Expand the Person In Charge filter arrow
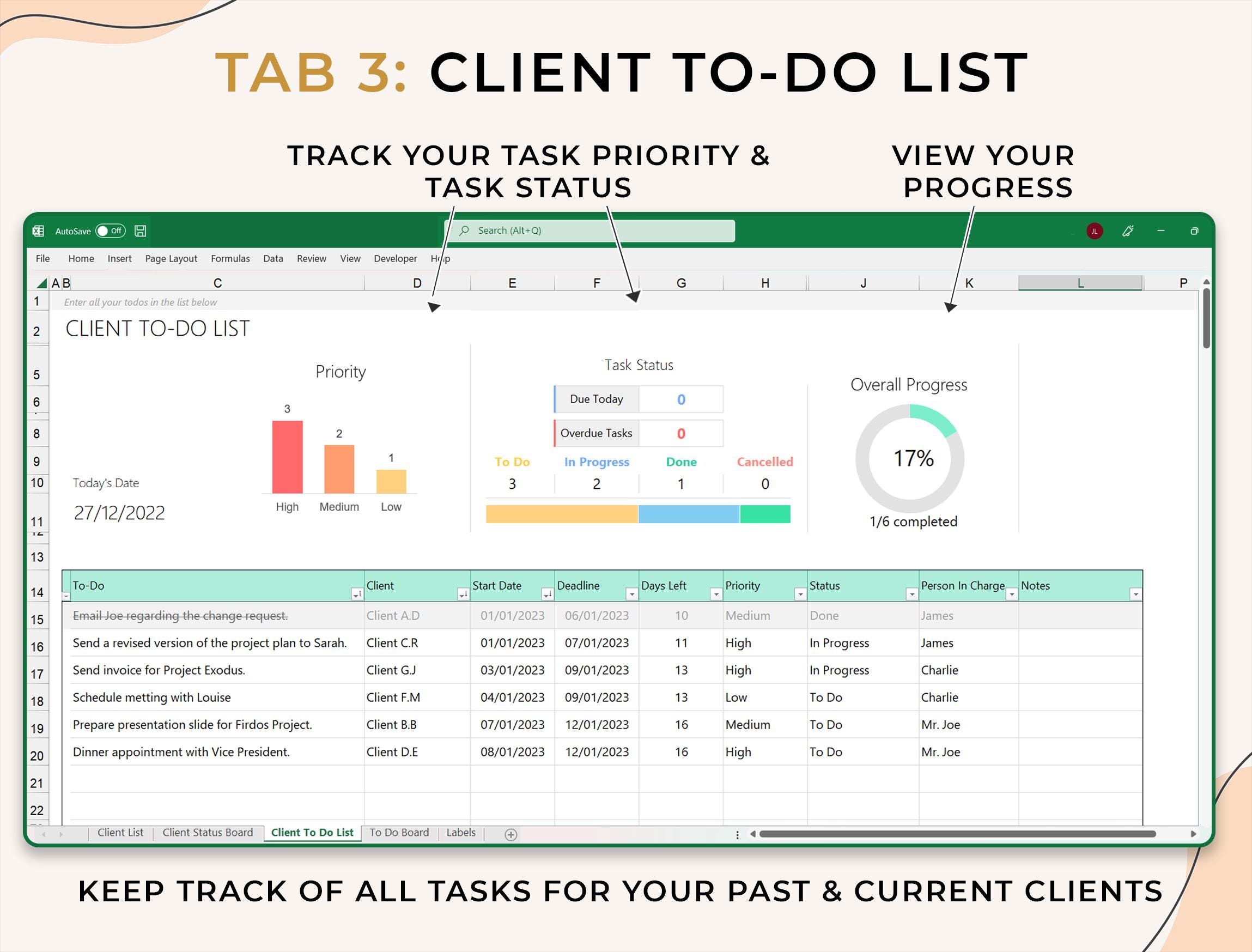Image resolution: width=1252 pixels, height=952 pixels. [x=1012, y=595]
